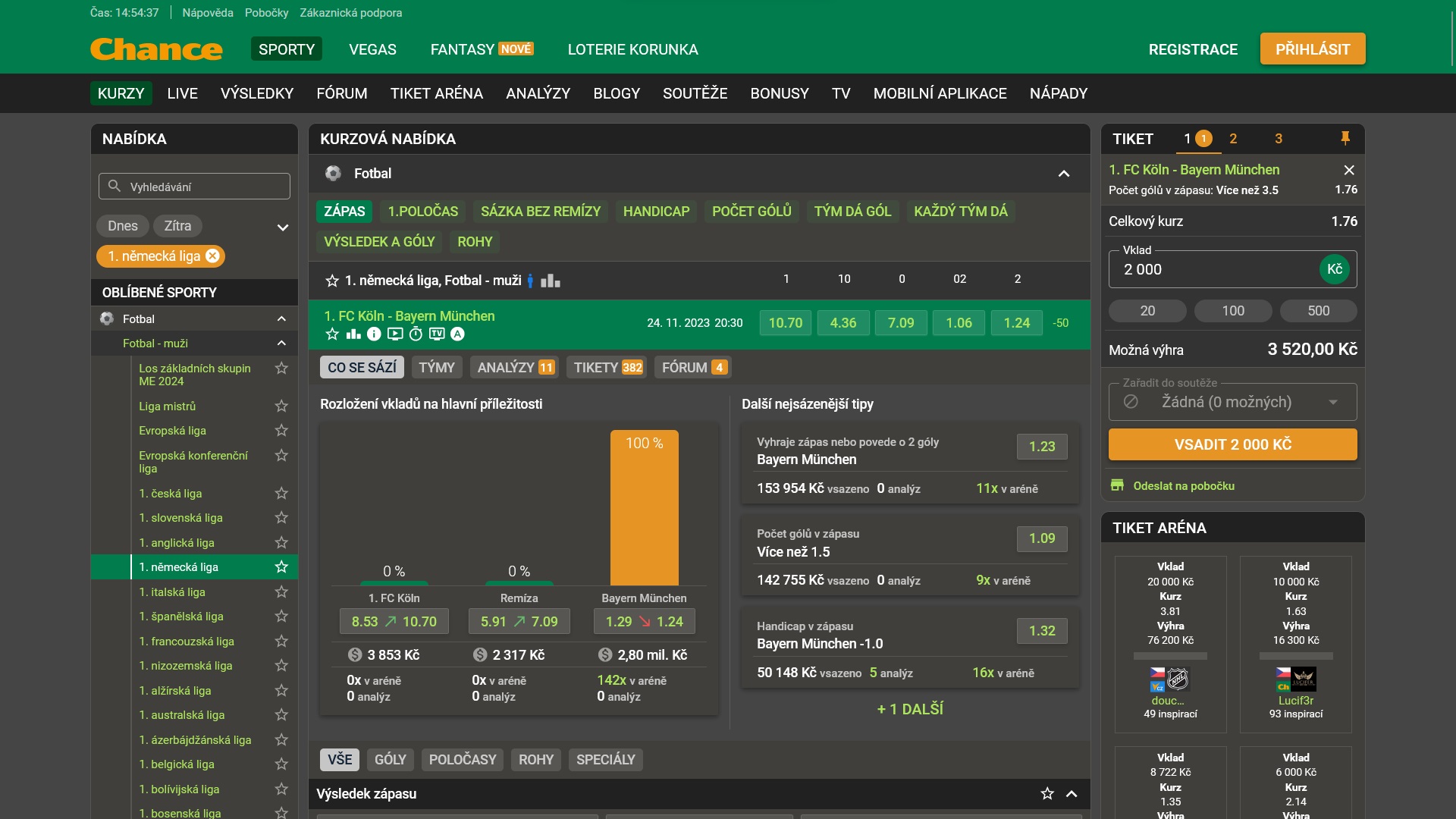
Task: Favorite the Výsledek zápasu market
Action: pyautogui.click(x=1047, y=794)
